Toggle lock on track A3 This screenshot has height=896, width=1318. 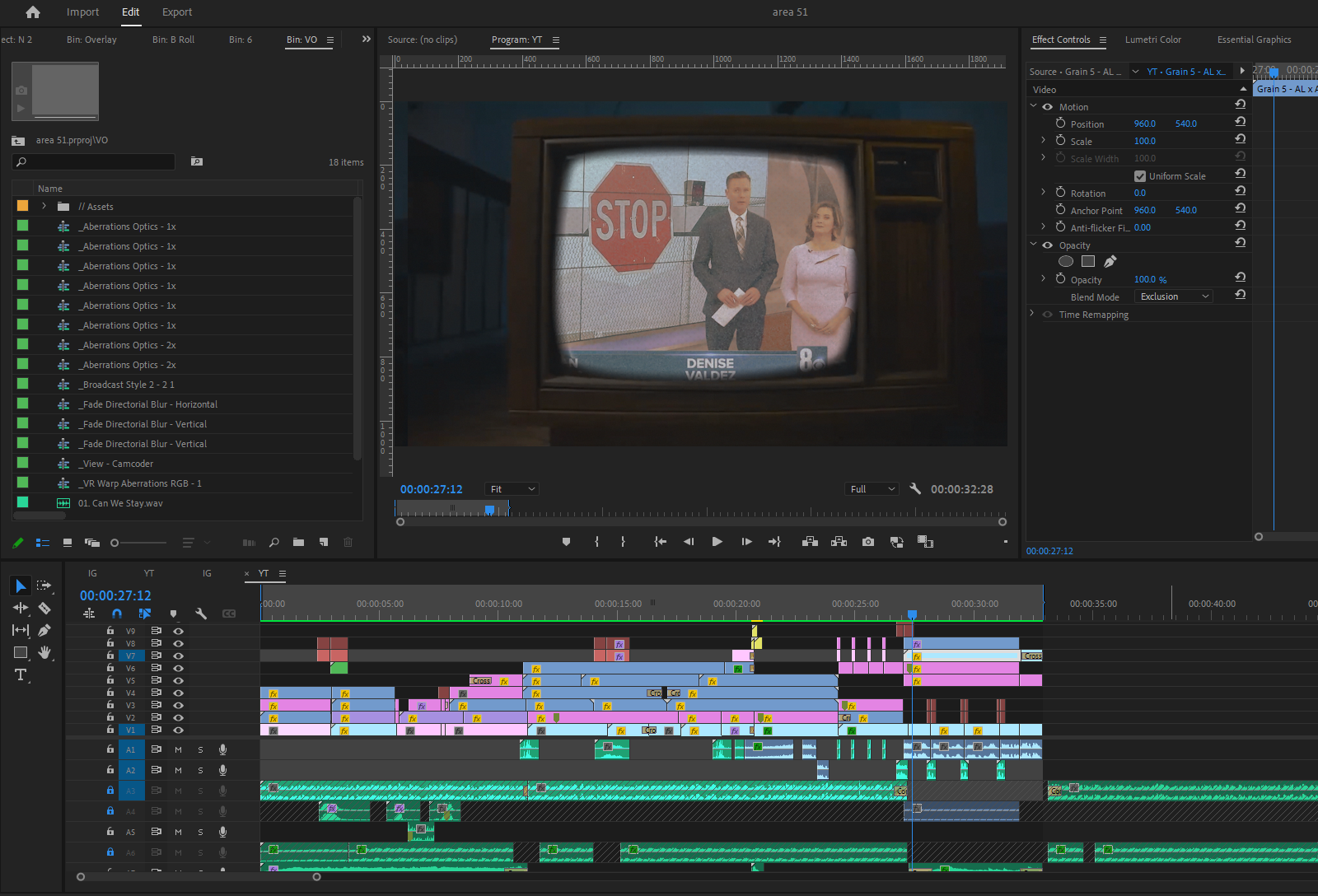click(110, 790)
